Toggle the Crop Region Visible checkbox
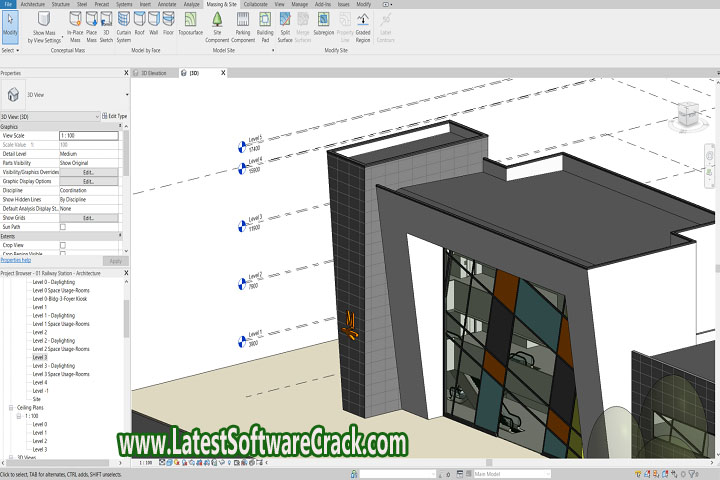Screen dimensions: 720x480 [x=63, y=253]
